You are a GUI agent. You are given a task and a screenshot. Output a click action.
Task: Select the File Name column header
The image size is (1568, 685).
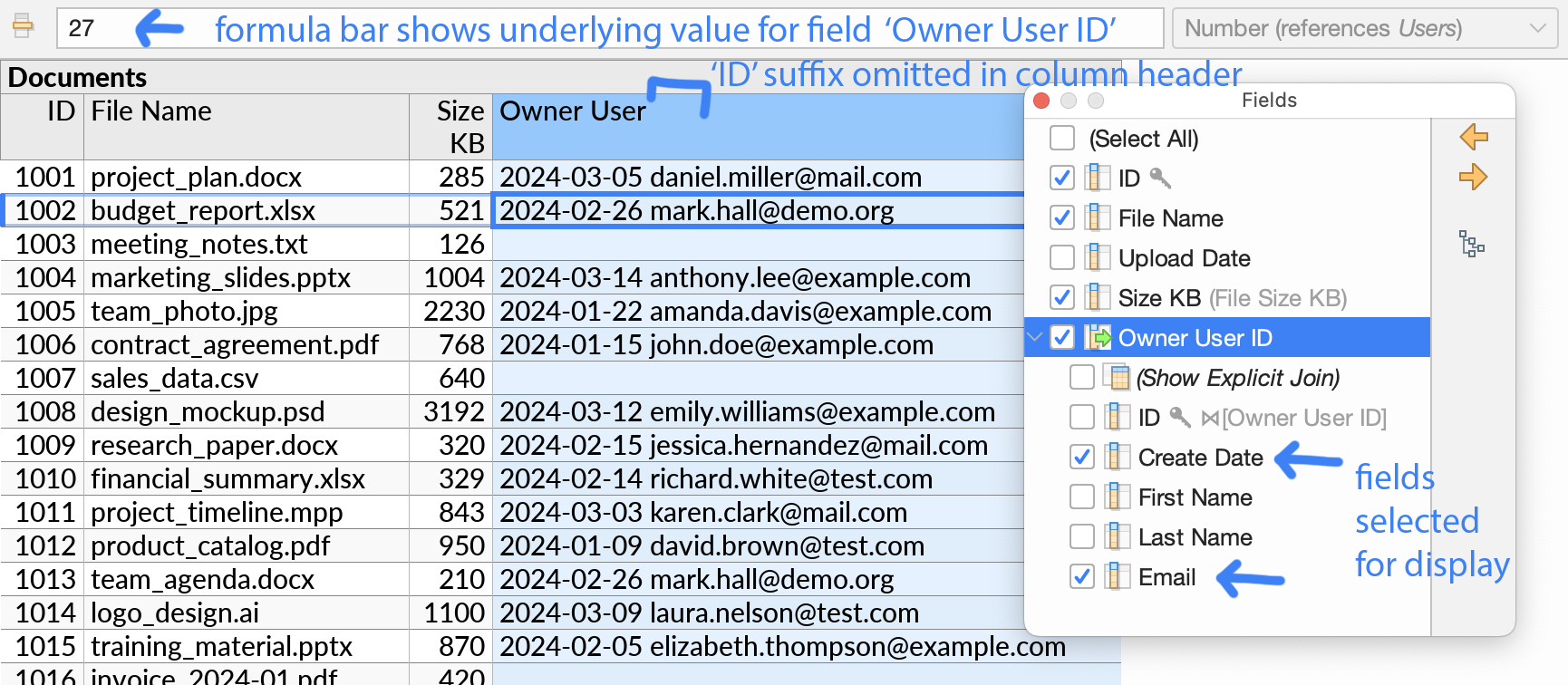point(247,127)
